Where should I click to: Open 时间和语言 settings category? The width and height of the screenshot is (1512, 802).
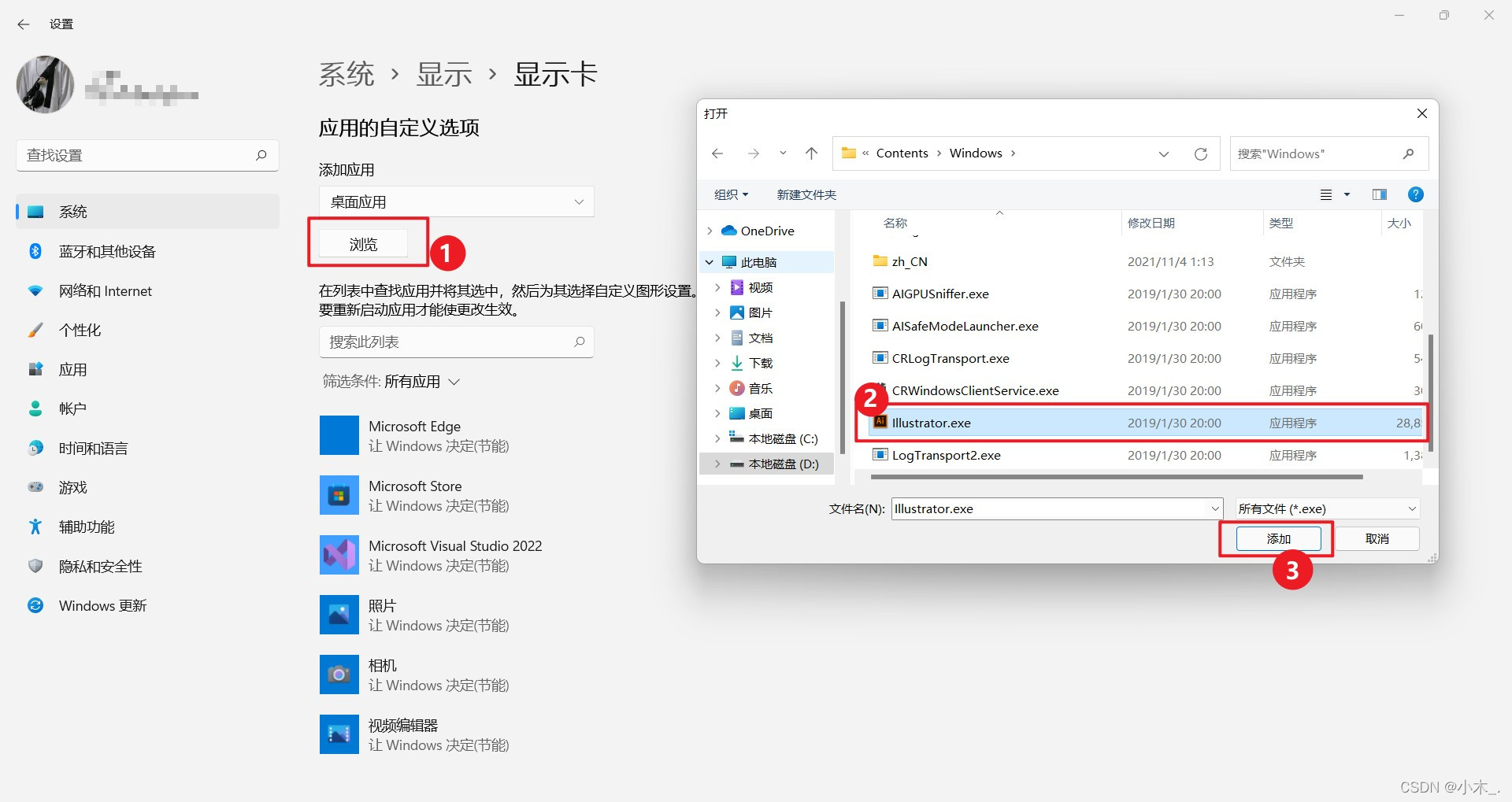point(148,448)
